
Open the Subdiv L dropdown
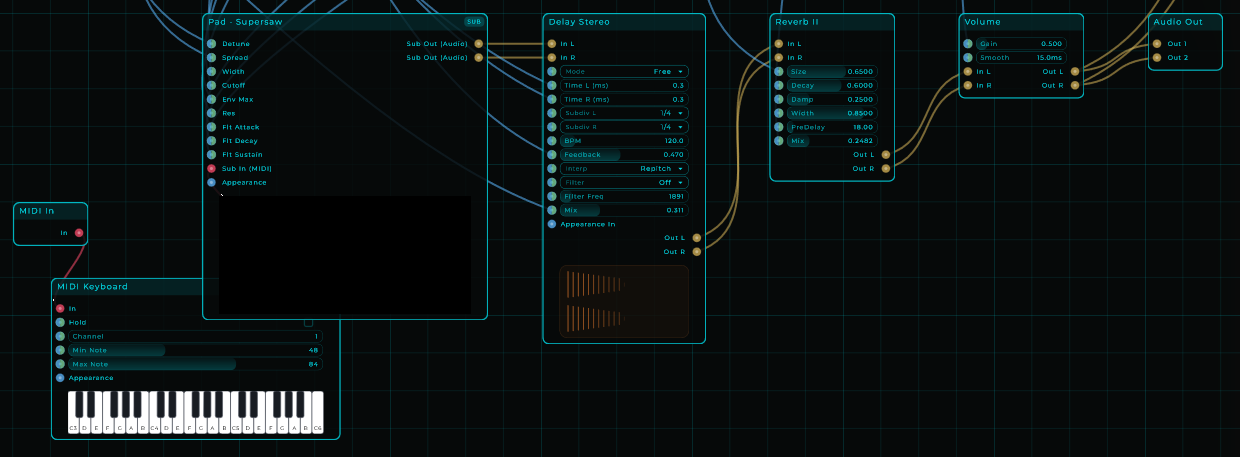click(624, 113)
